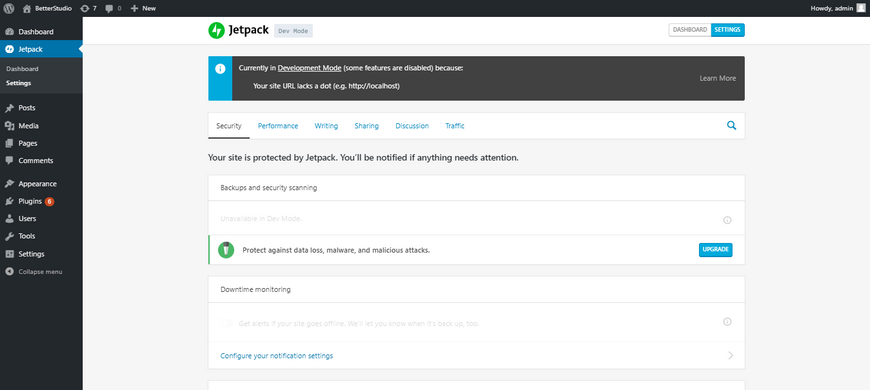Switch to the Performance tab
The height and width of the screenshot is (390, 870).
click(278, 126)
